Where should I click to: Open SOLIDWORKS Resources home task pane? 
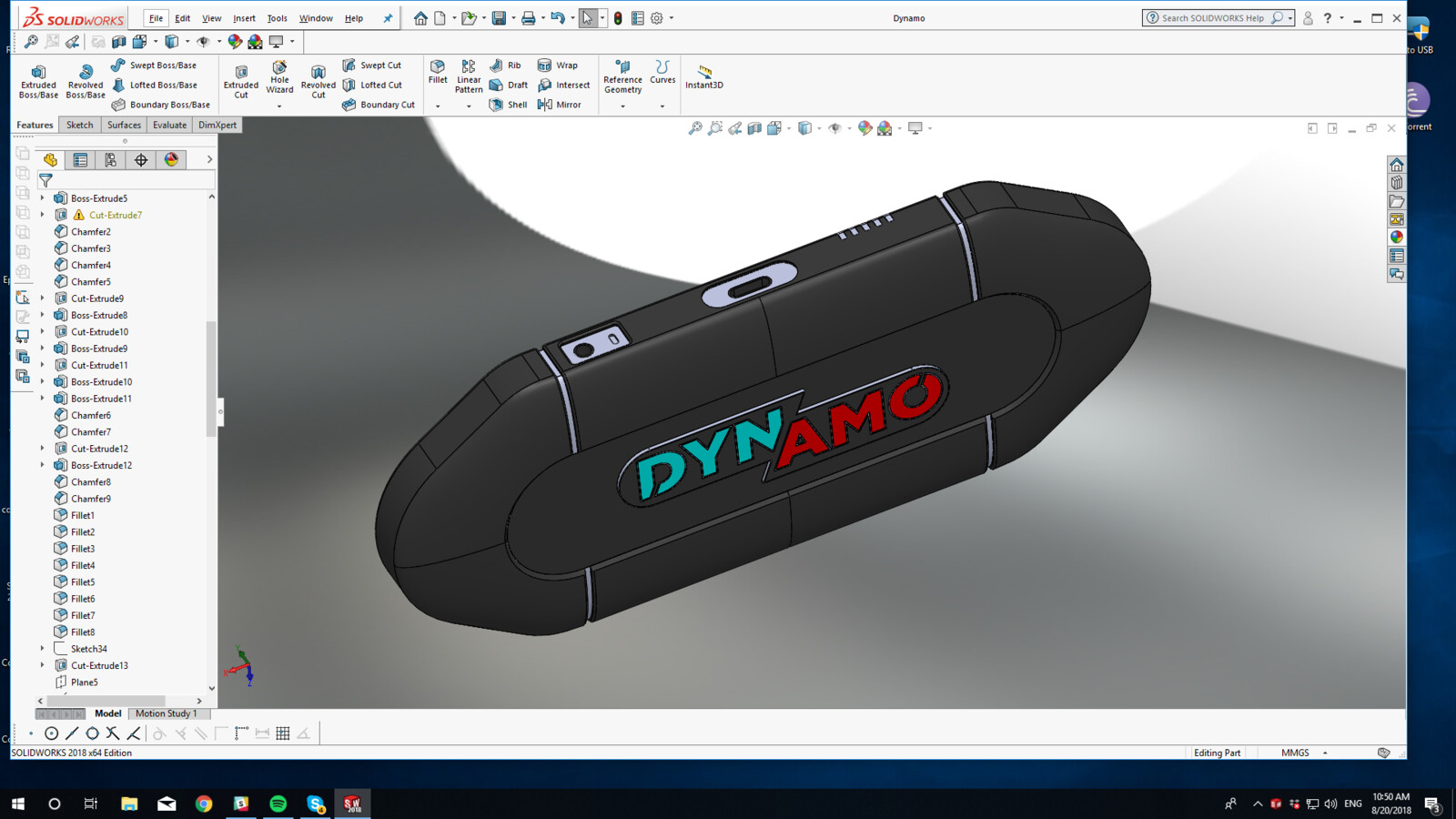pyautogui.click(x=1397, y=165)
